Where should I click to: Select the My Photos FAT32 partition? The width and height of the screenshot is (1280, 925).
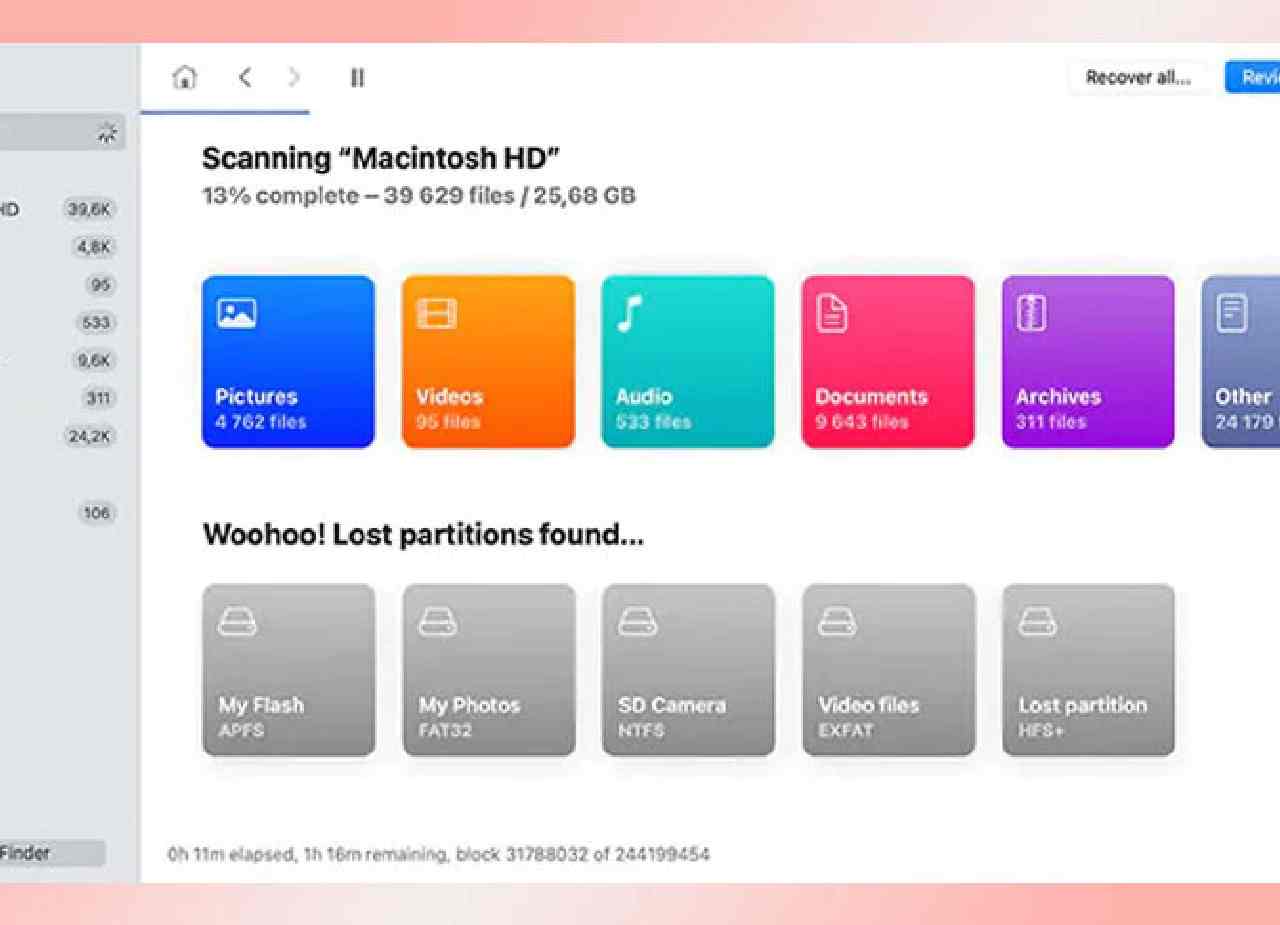click(488, 670)
